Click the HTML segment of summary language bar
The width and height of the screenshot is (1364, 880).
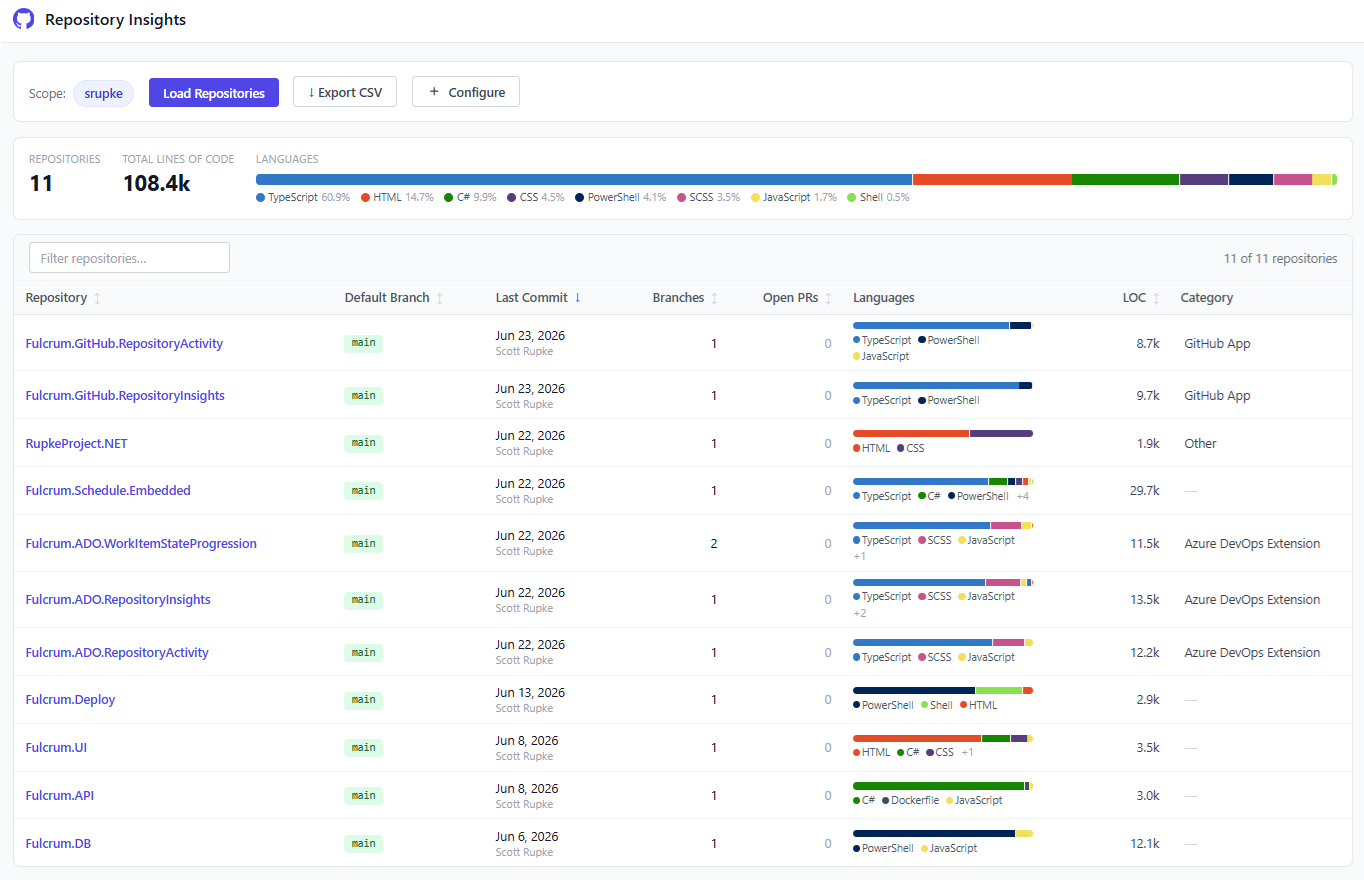tap(992, 179)
